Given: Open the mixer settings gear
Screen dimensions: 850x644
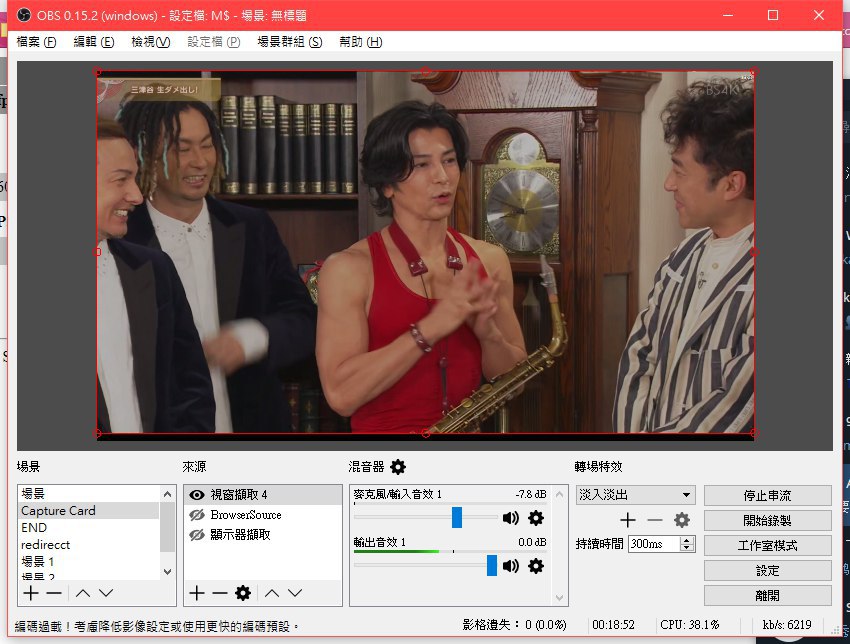Looking at the screenshot, I should click(x=398, y=467).
